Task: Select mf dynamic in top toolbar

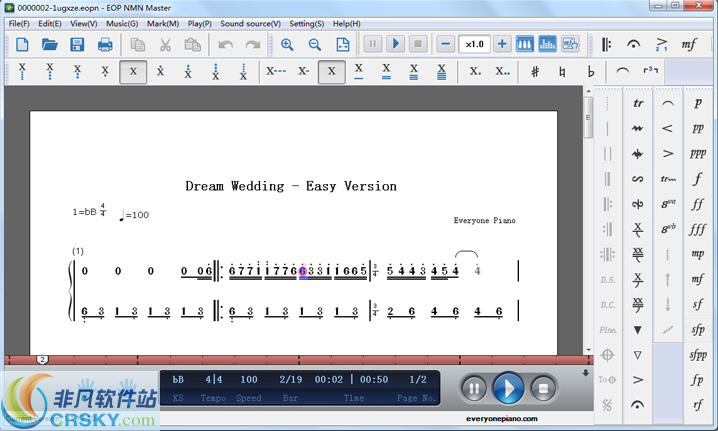Action: 689,44
